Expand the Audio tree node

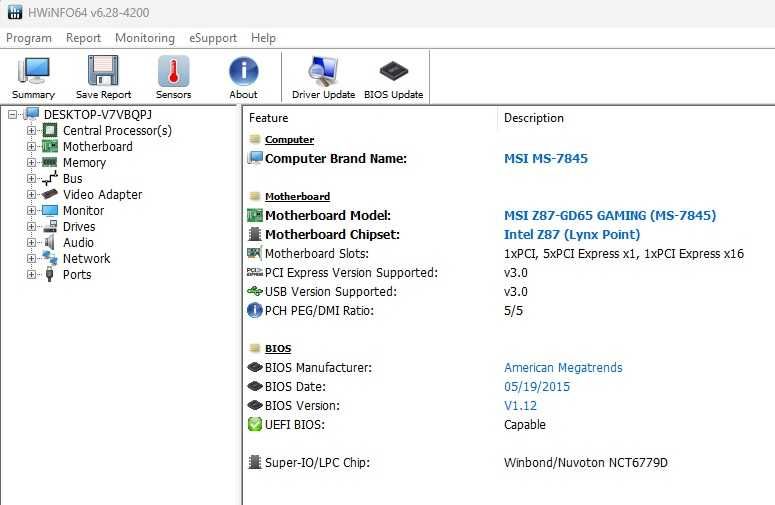pos(31,242)
